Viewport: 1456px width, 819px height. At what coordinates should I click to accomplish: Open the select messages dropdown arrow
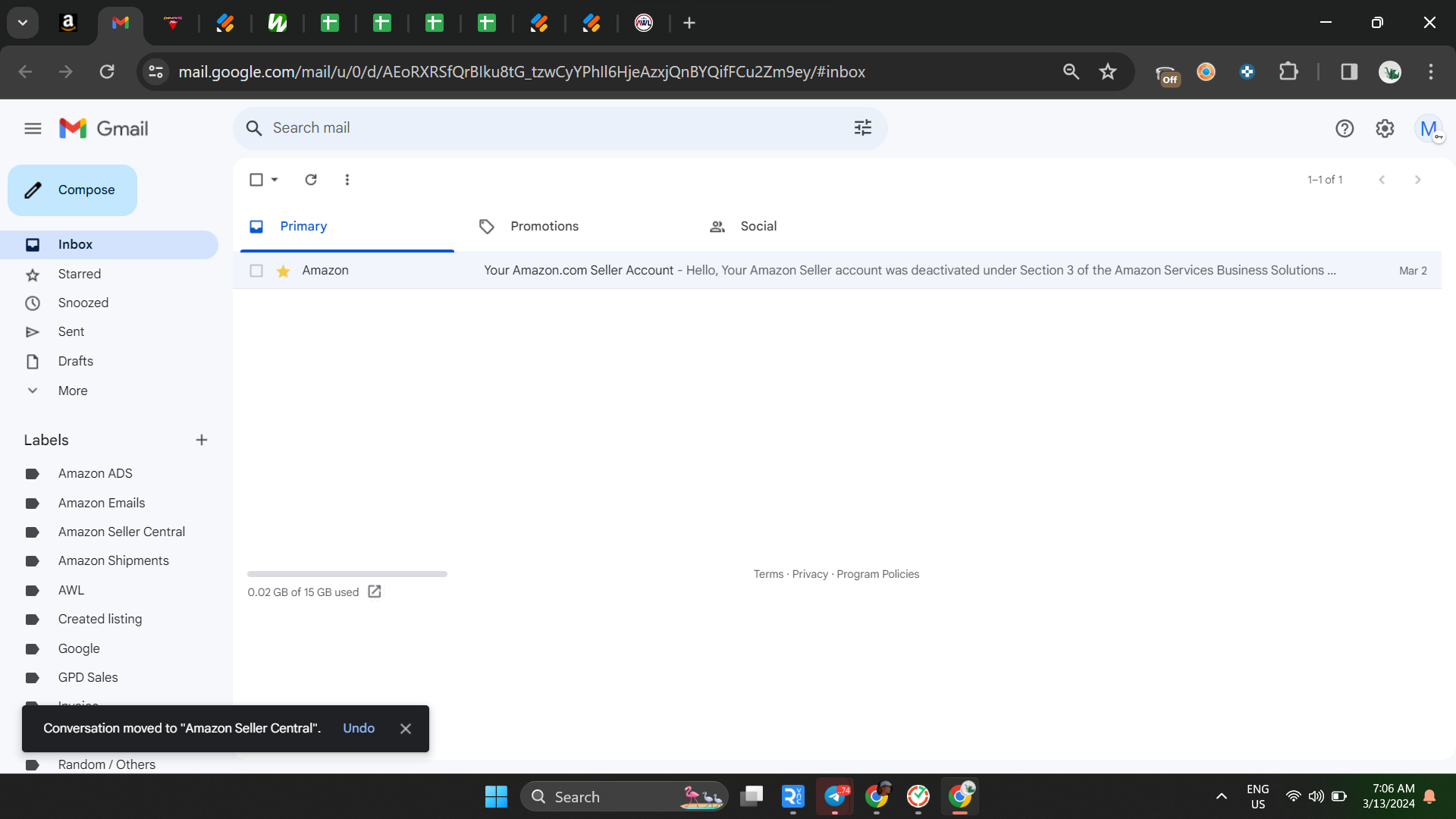click(x=275, y=180)
